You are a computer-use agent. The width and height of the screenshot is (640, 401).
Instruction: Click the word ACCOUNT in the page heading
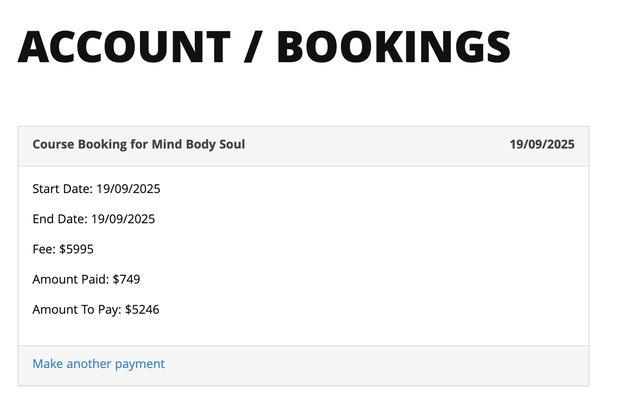click(124, 47)
